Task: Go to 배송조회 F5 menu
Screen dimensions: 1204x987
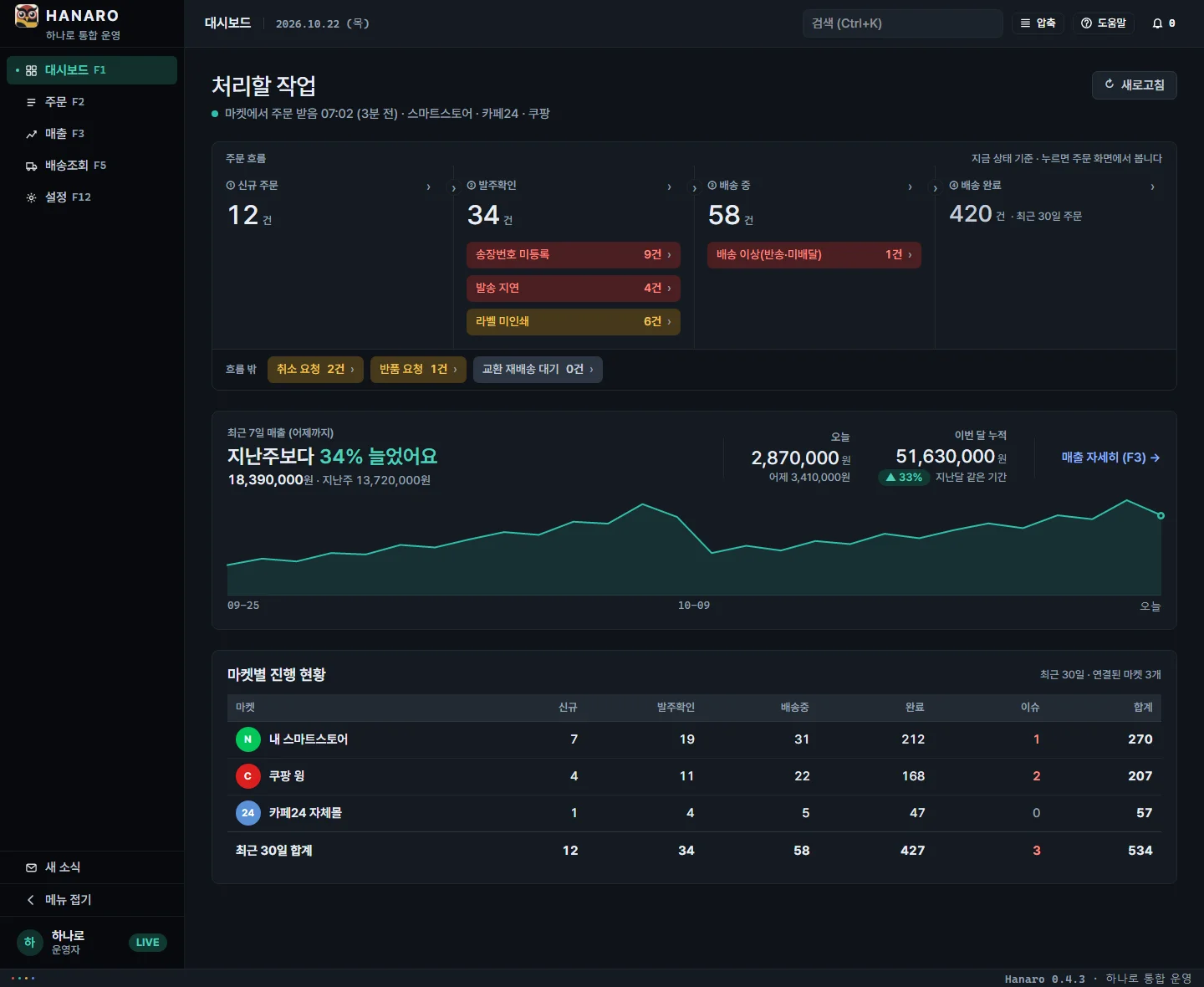Action: pyautogui.click(x=92, y=166)
